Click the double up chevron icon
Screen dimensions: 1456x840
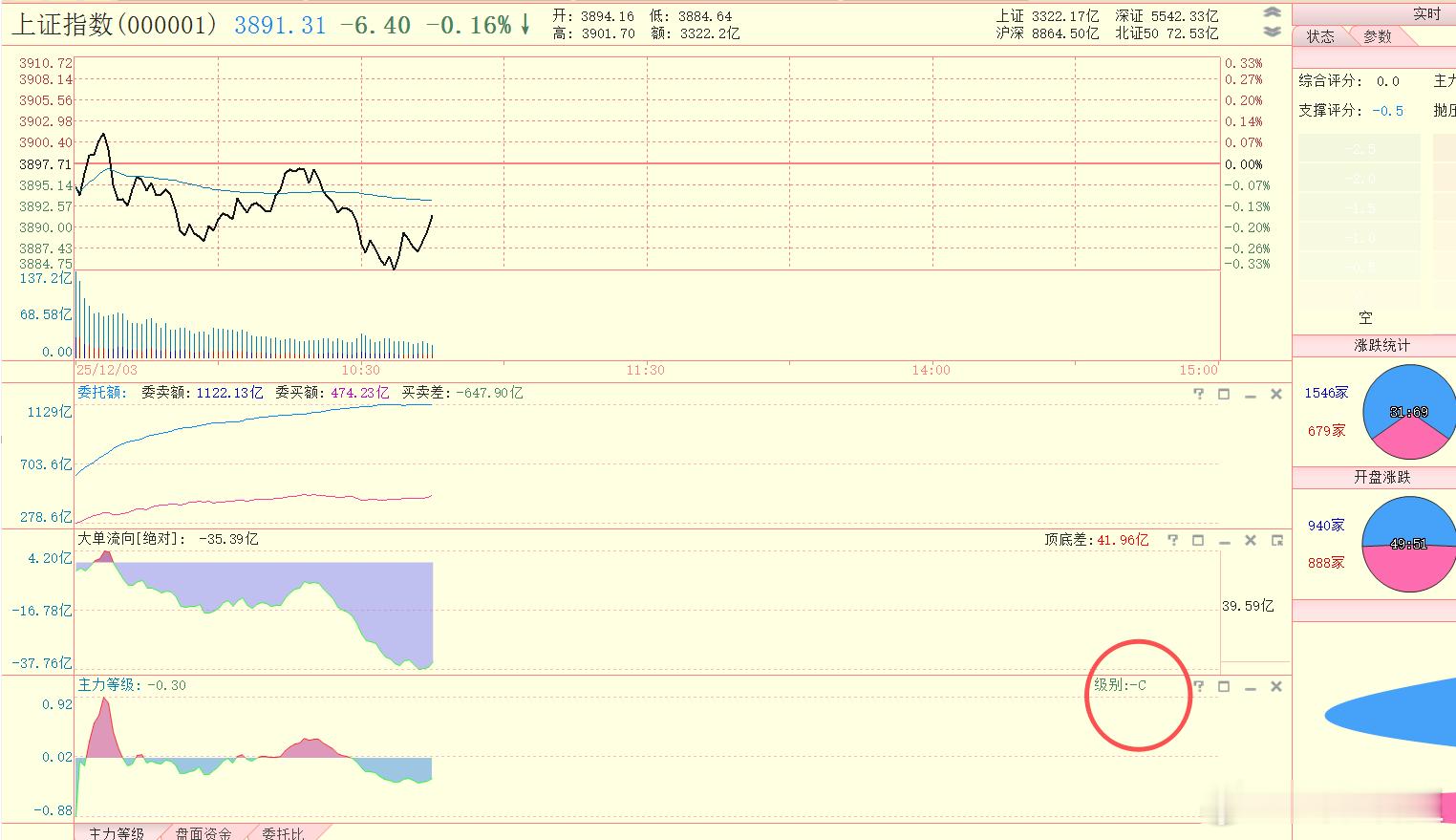pyautogui.click(x=1272, y=12)
